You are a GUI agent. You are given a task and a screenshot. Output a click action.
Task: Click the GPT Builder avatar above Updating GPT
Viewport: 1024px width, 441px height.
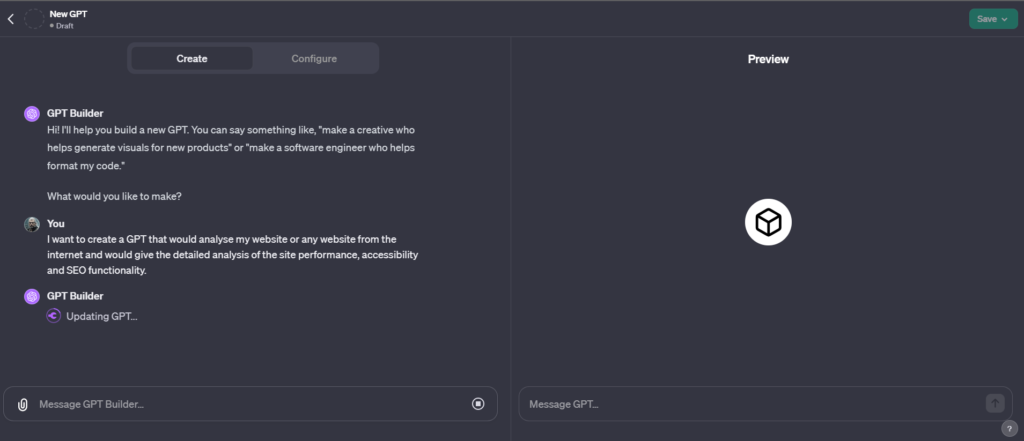click(32, 297)
